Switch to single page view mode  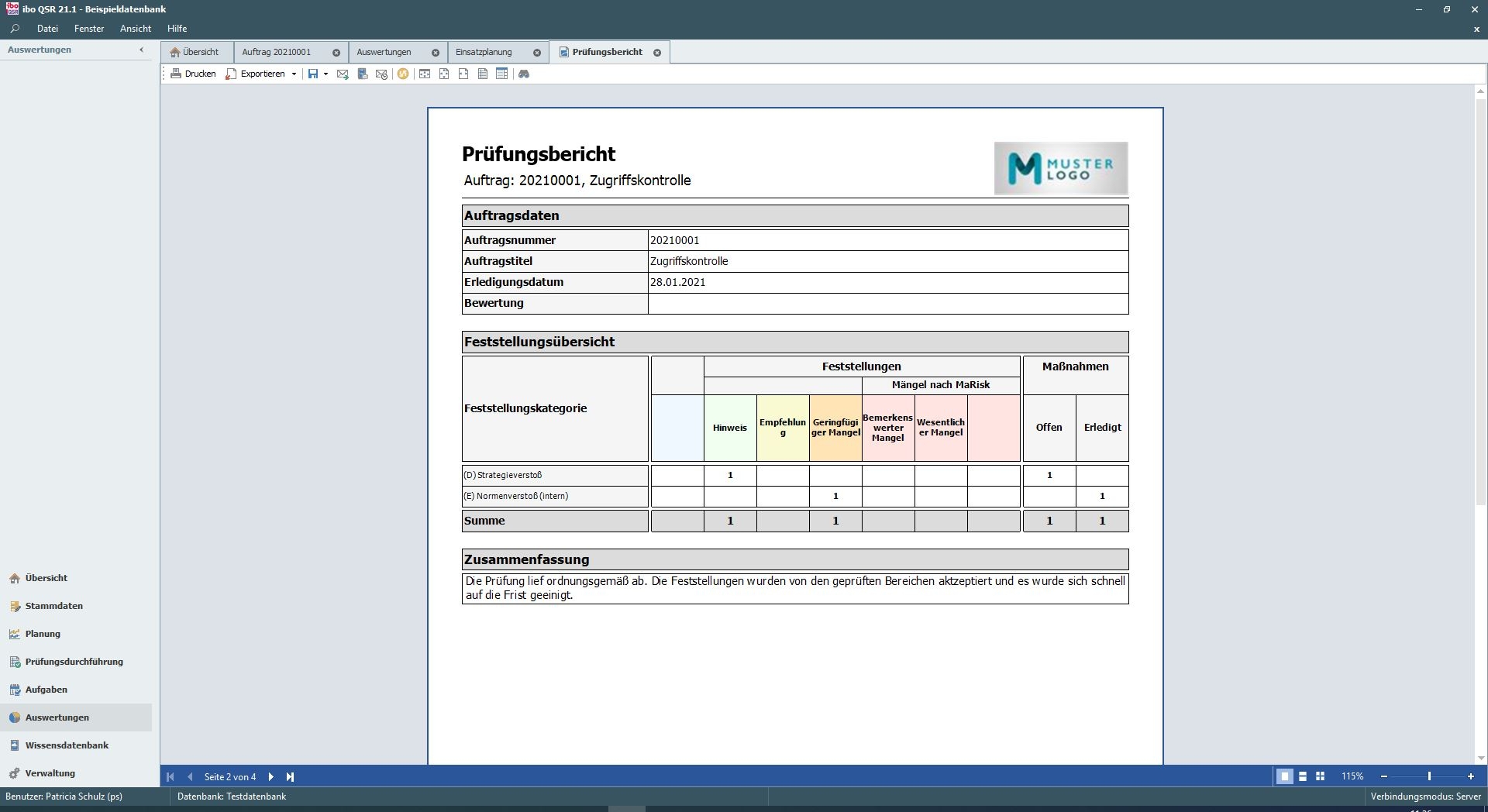point(1285,776)
